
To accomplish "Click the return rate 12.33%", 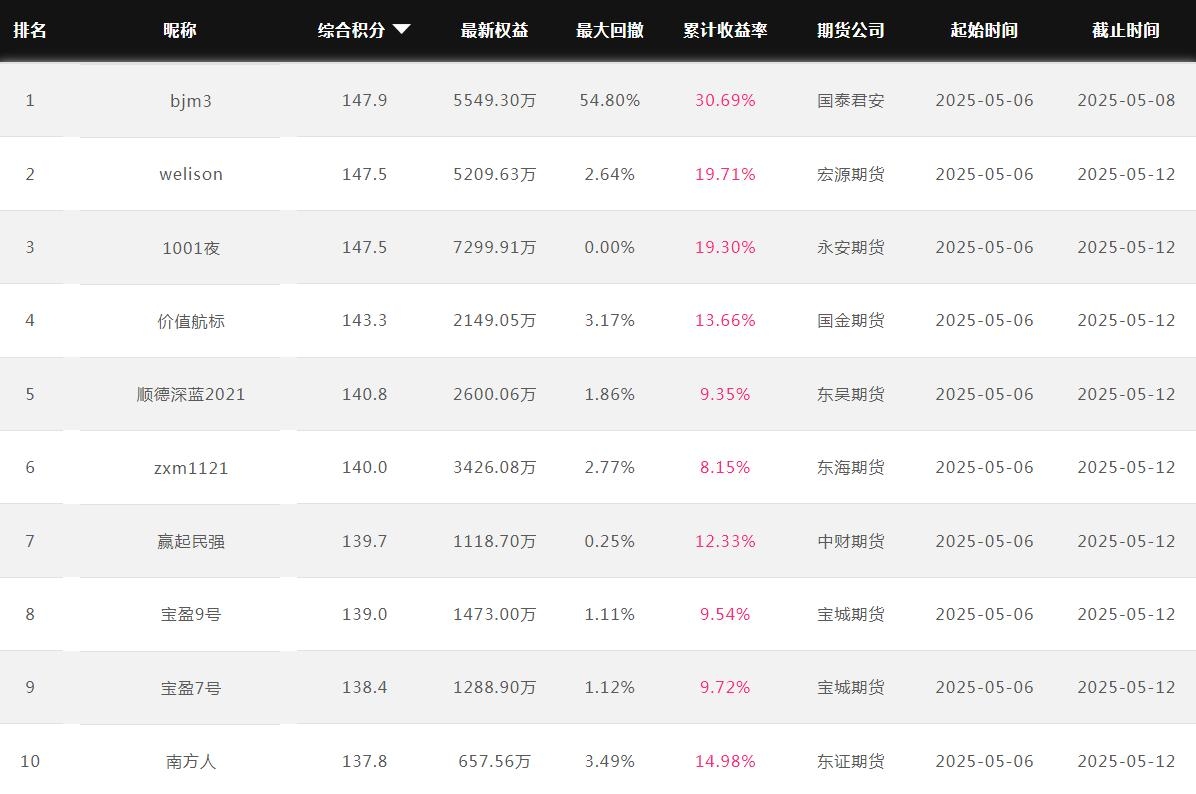I will pyautogui.click(x=725, y=542).
